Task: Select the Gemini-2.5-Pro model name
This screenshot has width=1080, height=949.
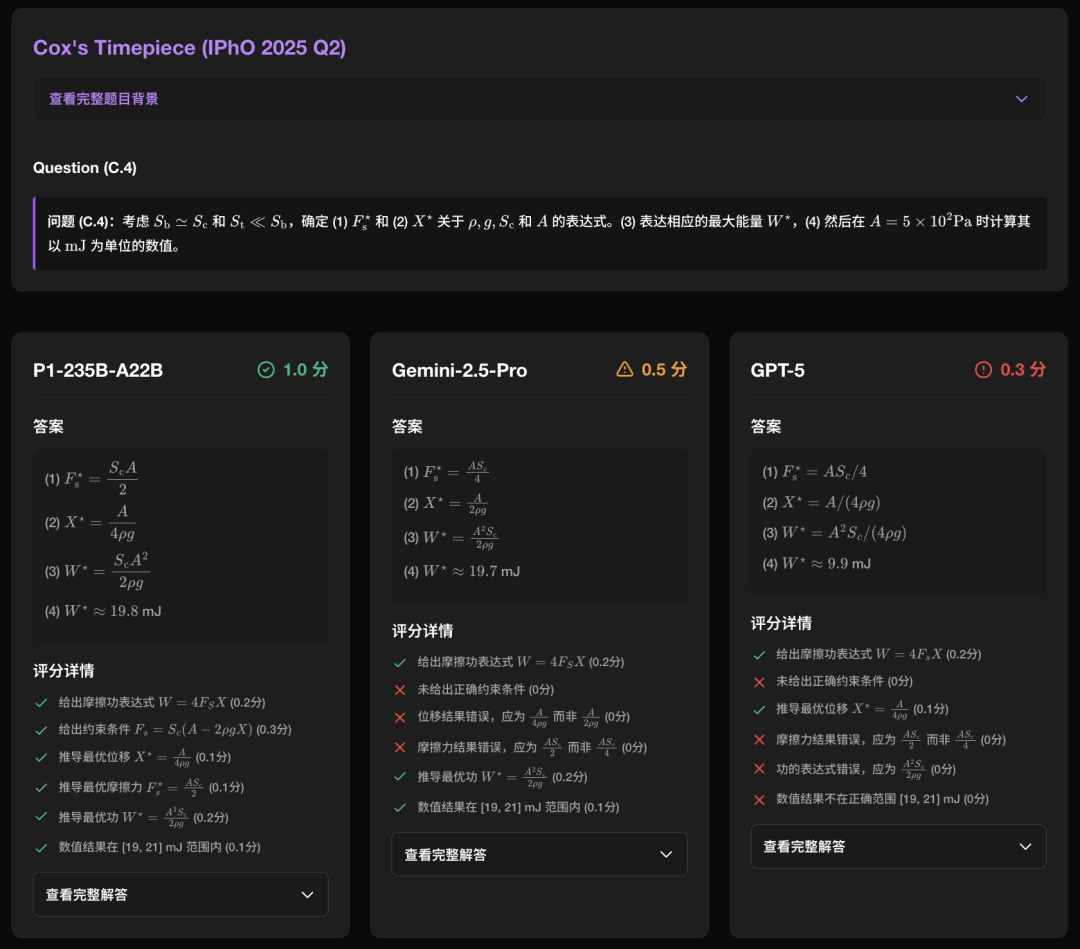Action: pos(459,371)
